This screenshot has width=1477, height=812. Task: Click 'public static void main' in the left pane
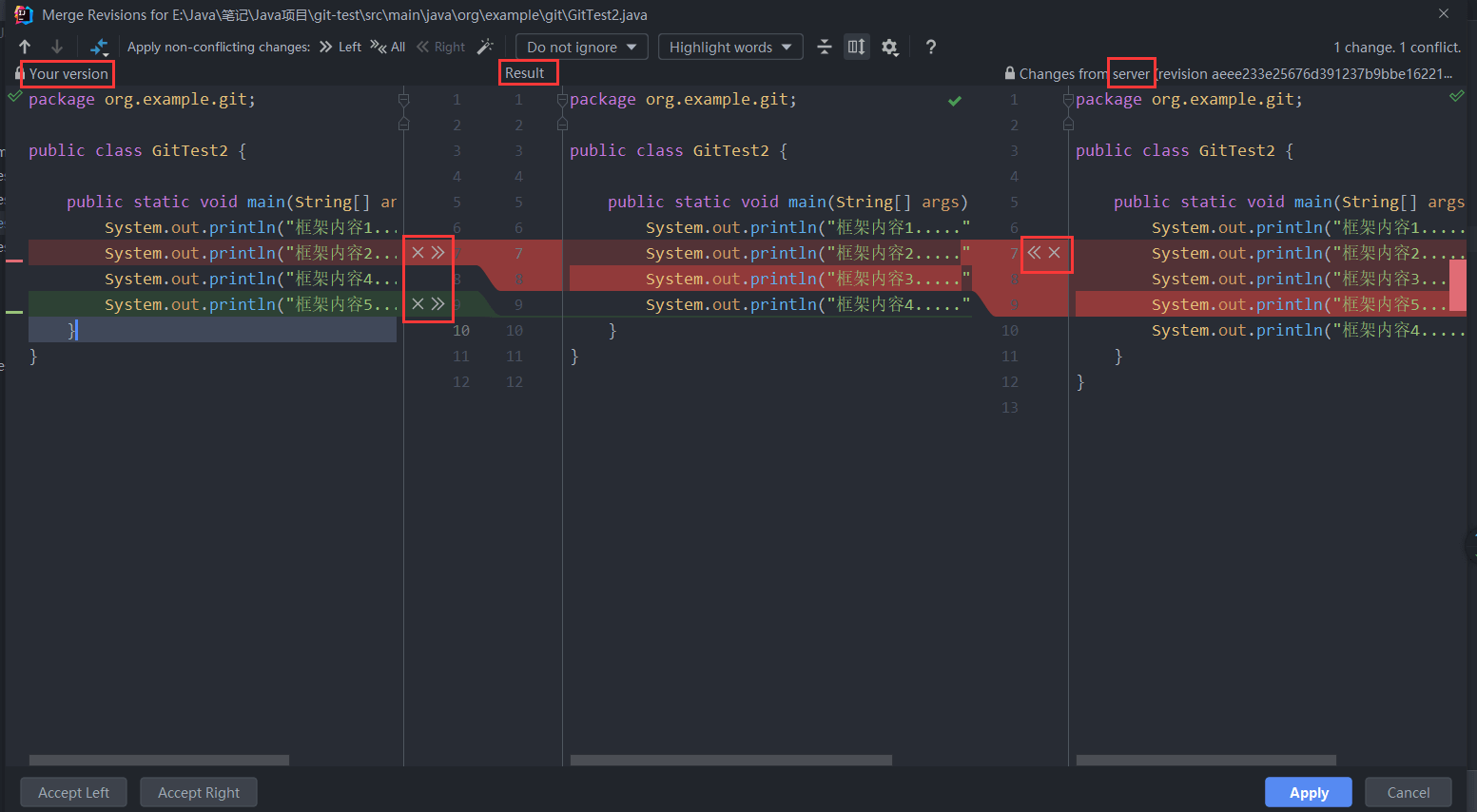[x=176, y=202]
